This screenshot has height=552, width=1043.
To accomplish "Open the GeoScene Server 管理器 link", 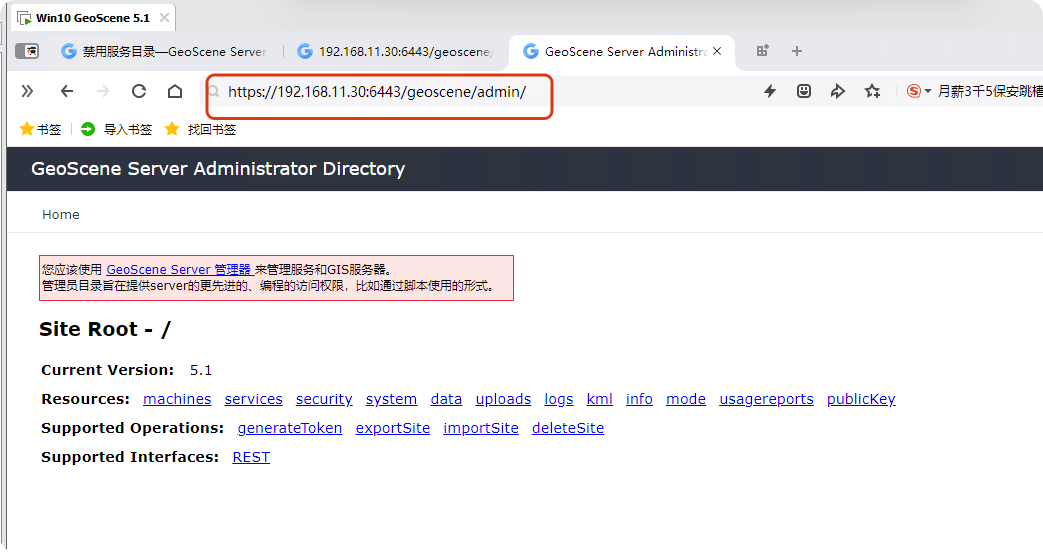I will (x=179, y=269).
